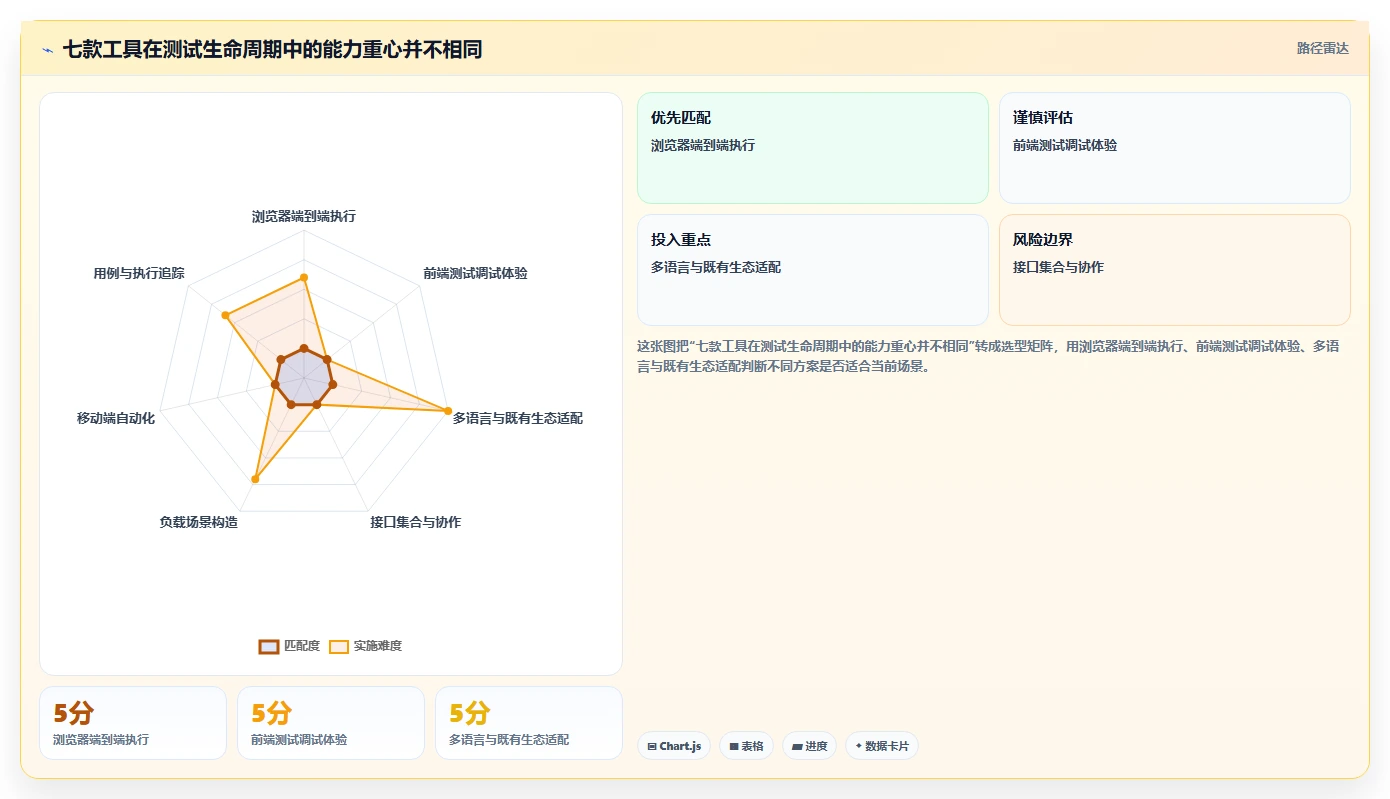Click 前端测试调试体验 text in 谨慎评估 card
This screenshot has height=799, width=1390.
[x=1065, y=145]
